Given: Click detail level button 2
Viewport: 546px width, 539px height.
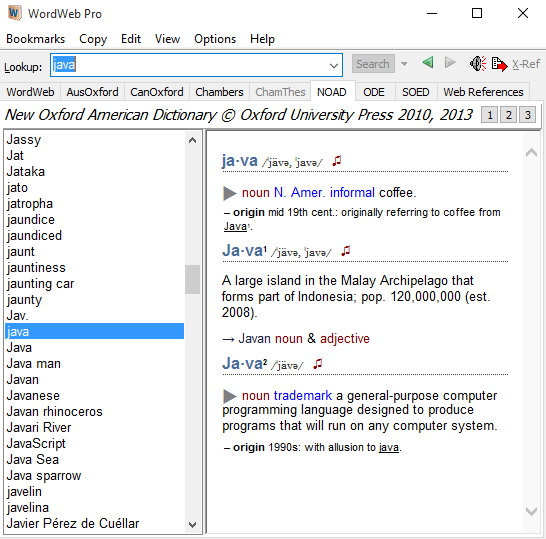Looking at the screenshot, I should click(508, 115).
